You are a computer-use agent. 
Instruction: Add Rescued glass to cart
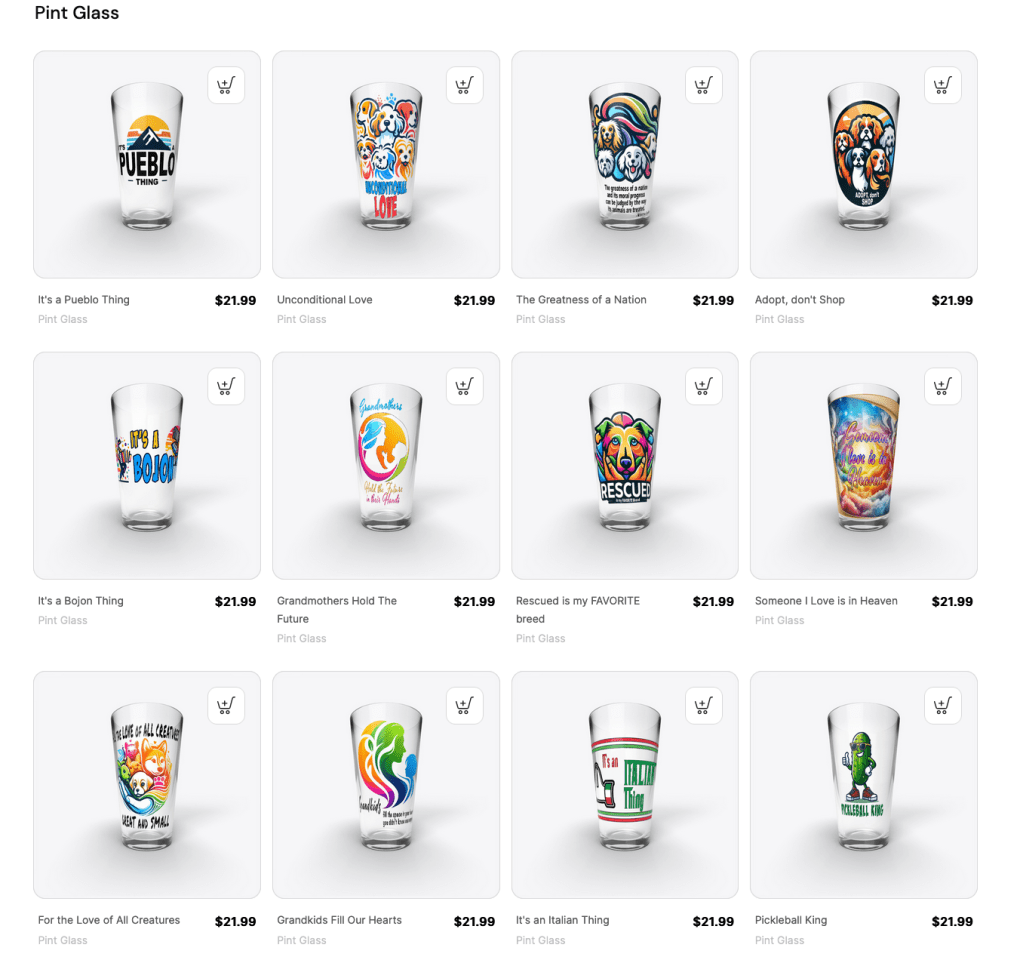pos(704,386)
